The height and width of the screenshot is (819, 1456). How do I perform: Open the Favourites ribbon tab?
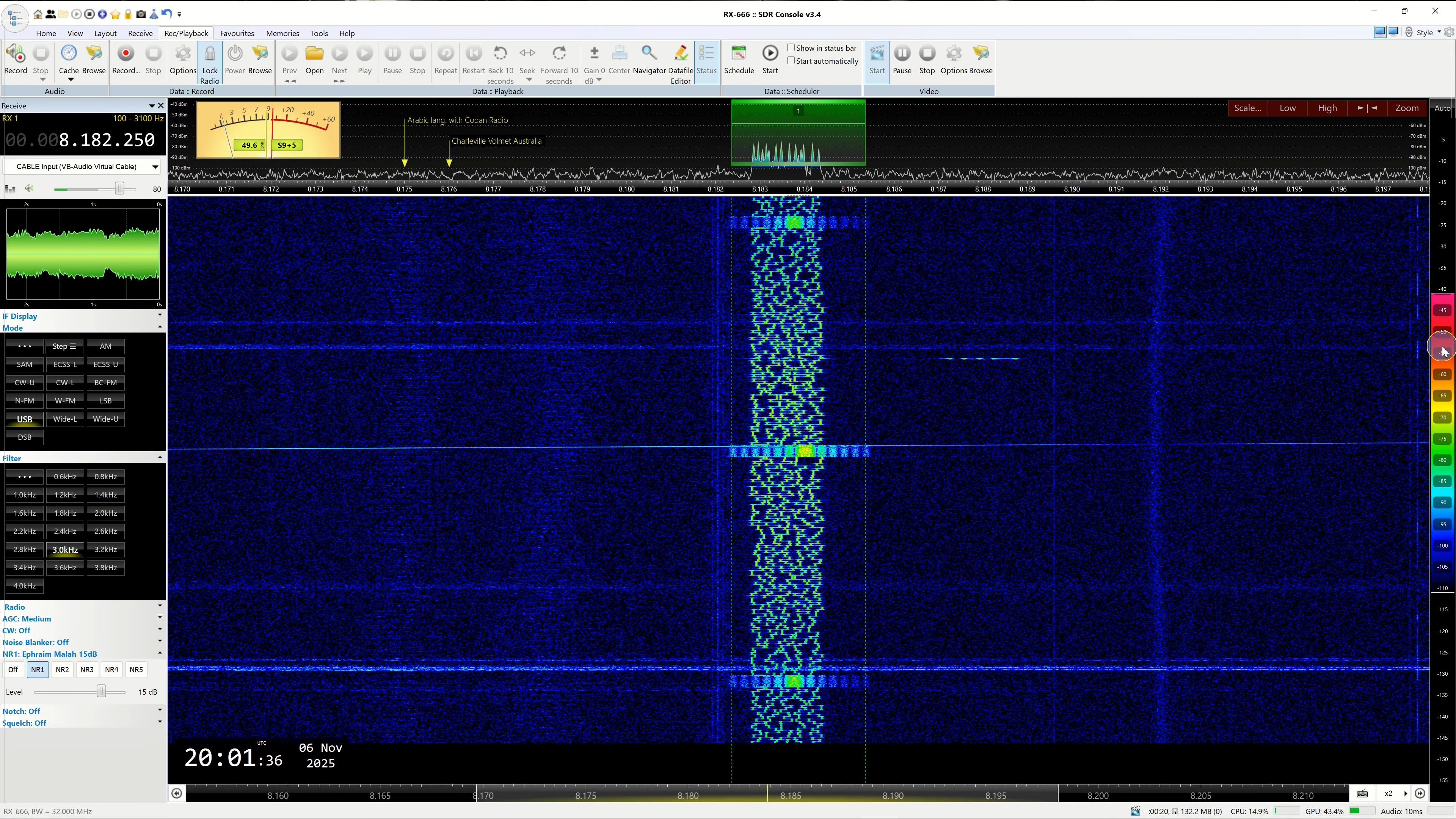tap(237, 33)
